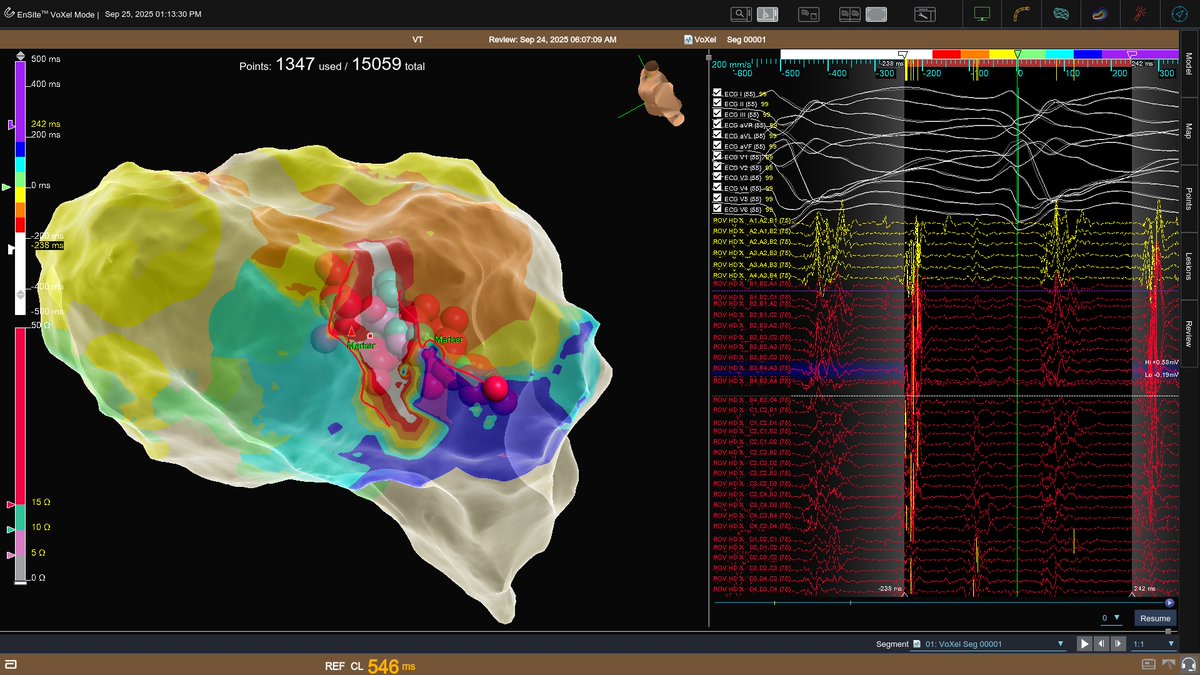The image size is (1200, 675).
Task: Open the Model side tab
Action: tap(1189, 66)
